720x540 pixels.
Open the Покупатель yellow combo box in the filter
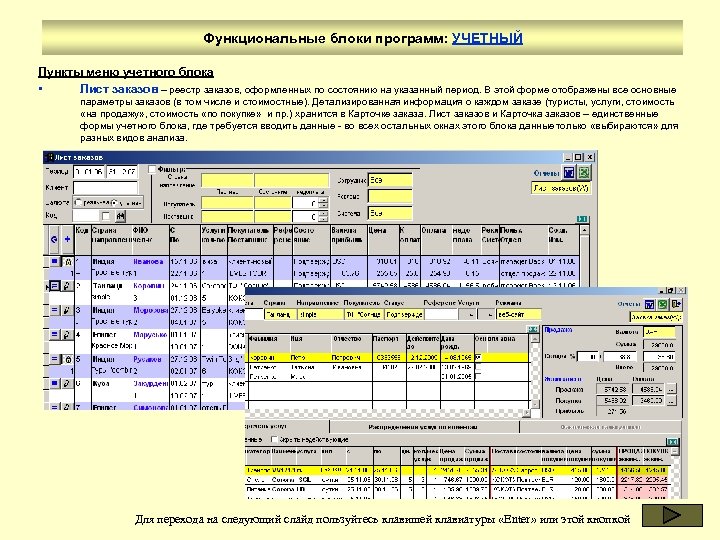227,203
